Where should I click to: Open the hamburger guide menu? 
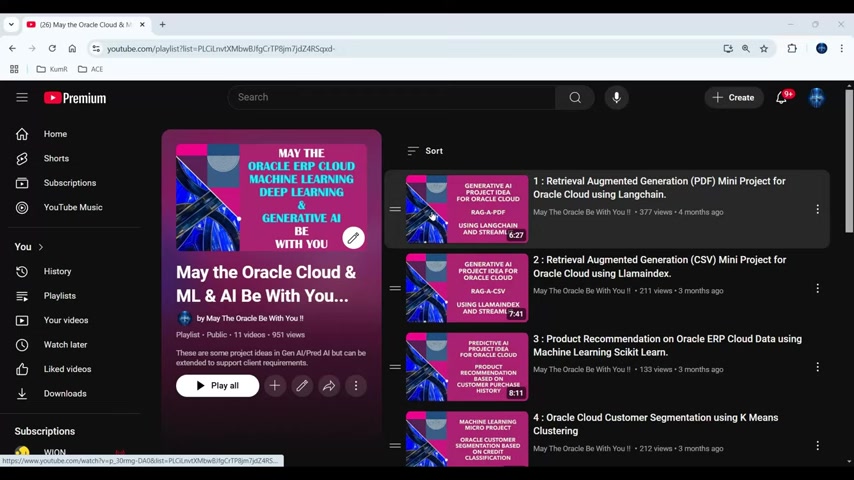pyautogui.click(x=22, y=98)
